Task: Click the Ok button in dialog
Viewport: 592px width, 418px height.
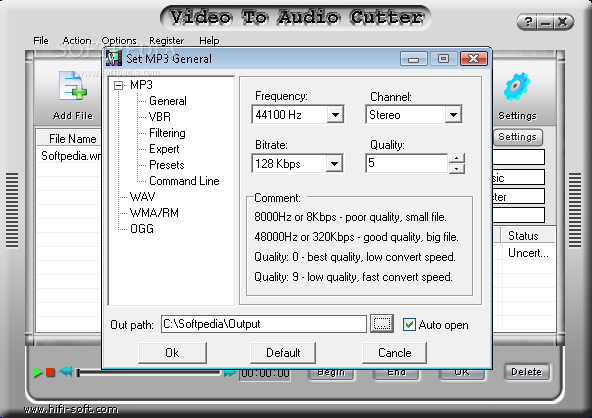Action: point(172,353)
